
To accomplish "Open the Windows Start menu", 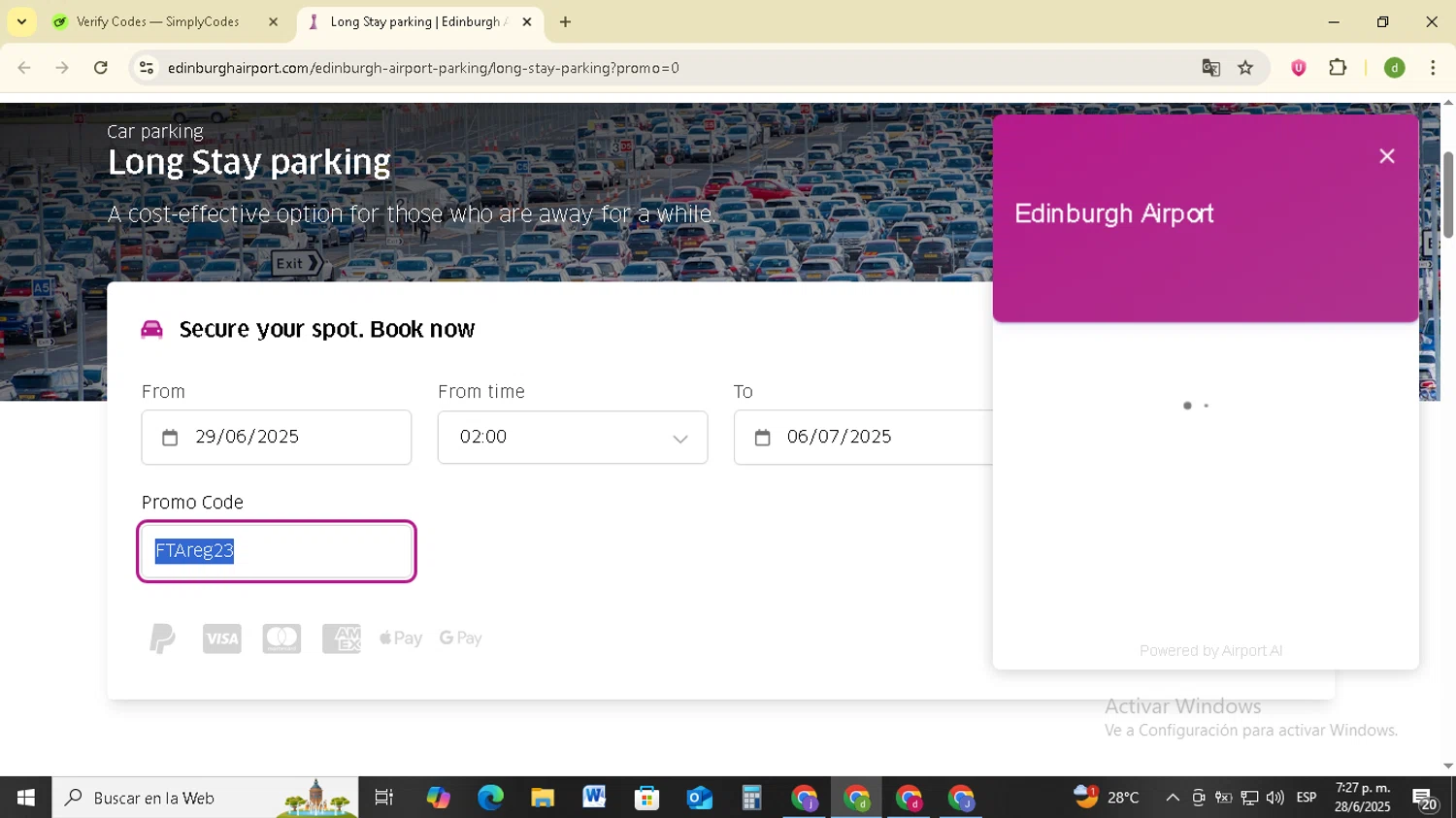I will [x=25, y=798].
